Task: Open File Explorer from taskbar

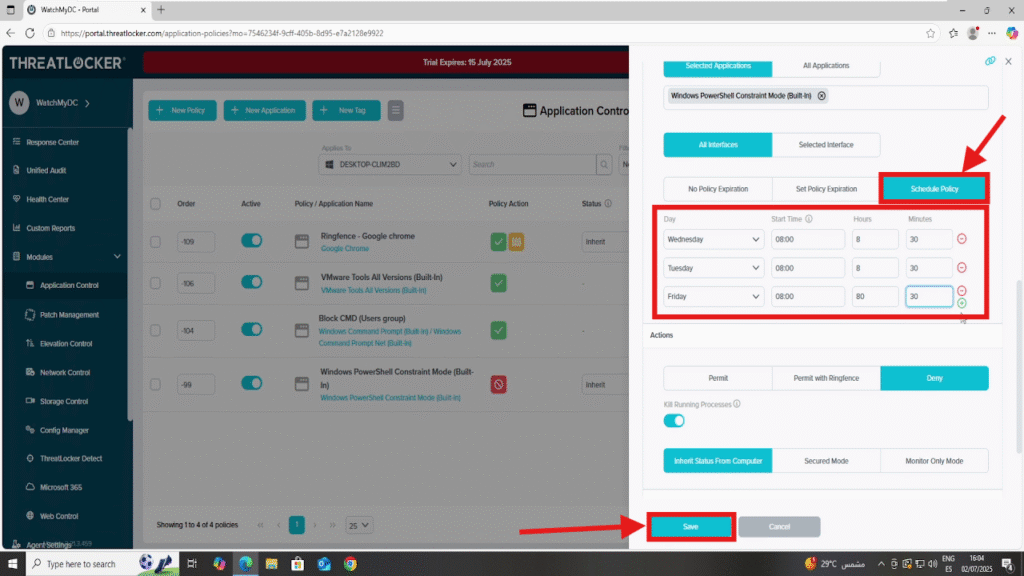Action: pyautogui.click(x=272, y=564)
